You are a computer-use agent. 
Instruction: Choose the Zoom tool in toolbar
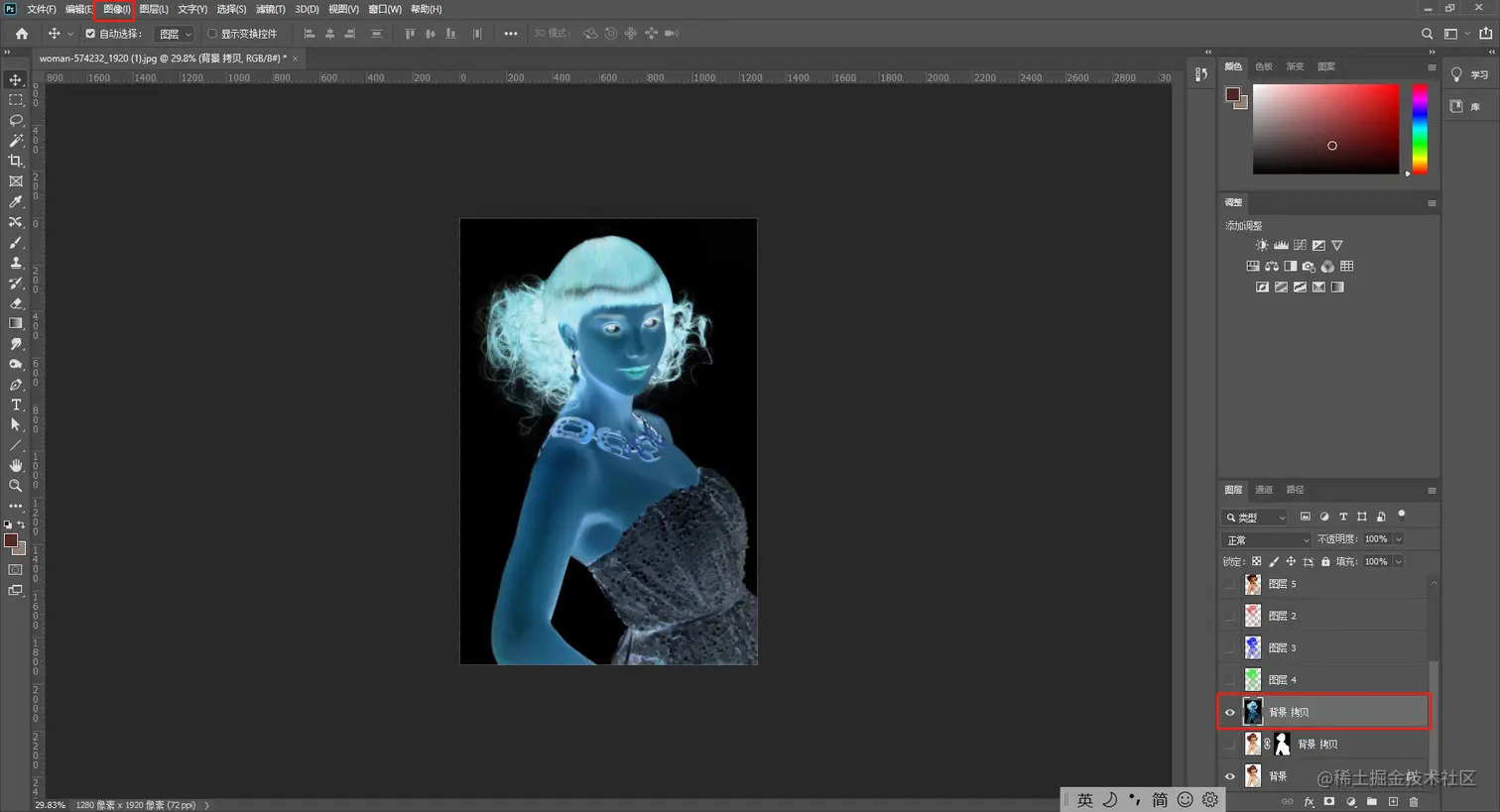click(x=16, y=486)
